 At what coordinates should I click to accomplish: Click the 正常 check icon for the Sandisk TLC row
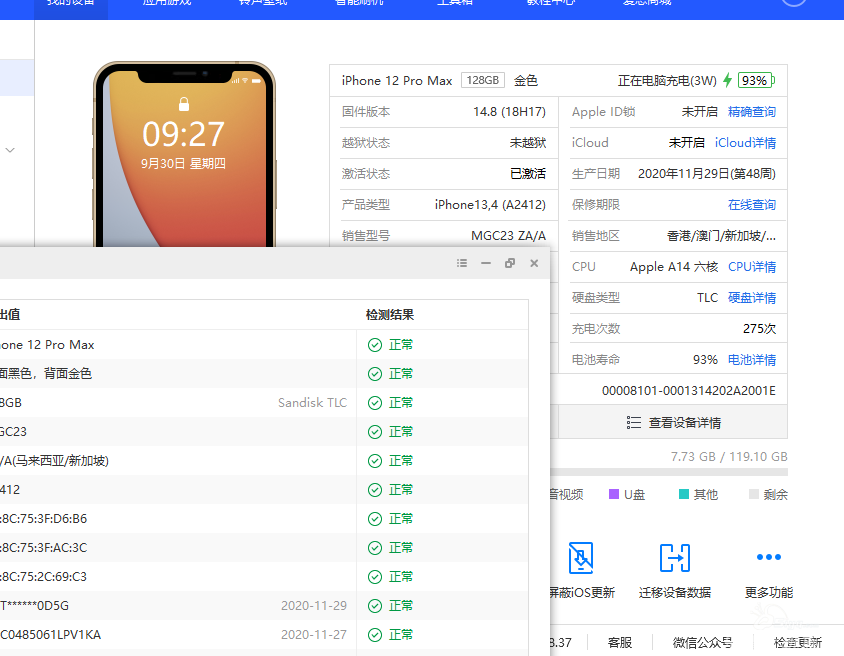(375, 403)
